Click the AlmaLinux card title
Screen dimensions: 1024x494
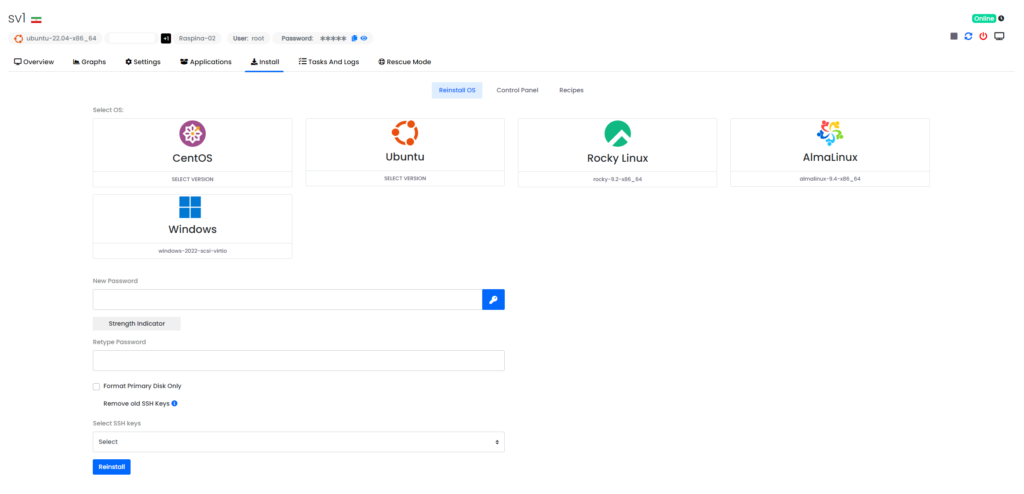(829, 157)
